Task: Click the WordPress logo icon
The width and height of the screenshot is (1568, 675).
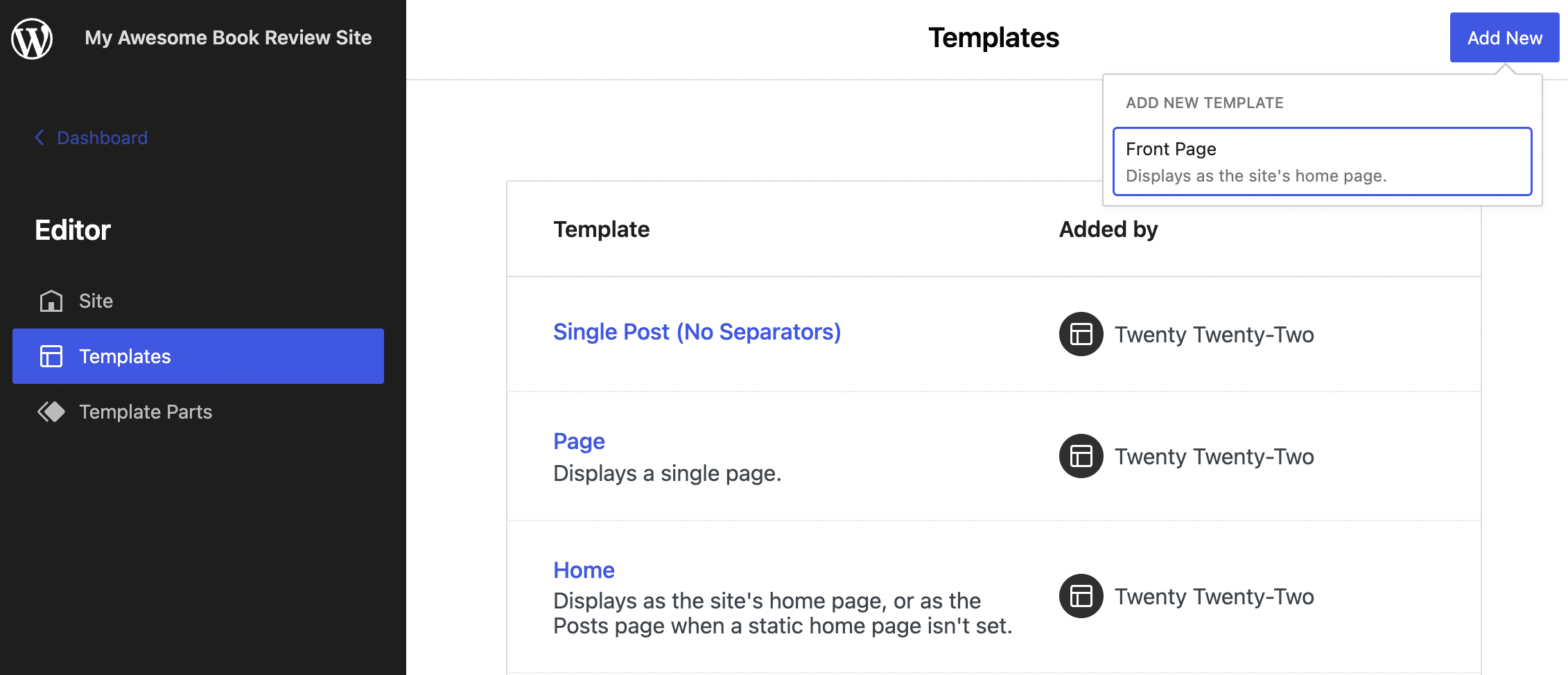Action: 32,38
